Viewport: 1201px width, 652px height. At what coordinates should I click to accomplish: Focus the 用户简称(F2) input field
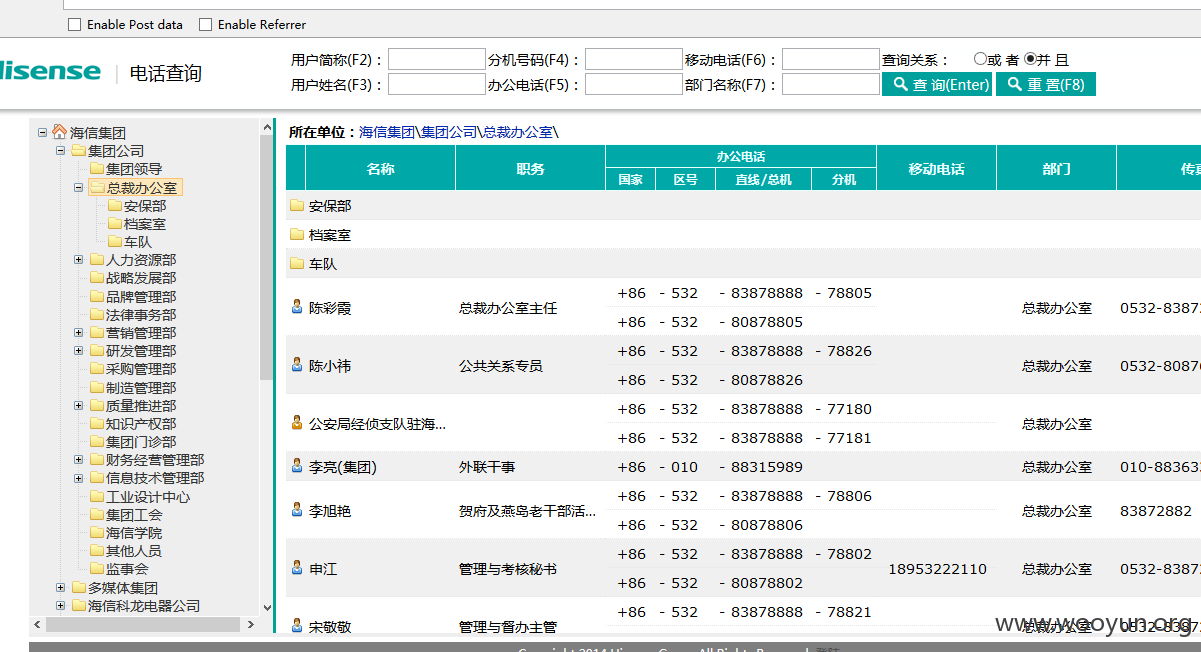pyautogui.click(x=437, y=60)
